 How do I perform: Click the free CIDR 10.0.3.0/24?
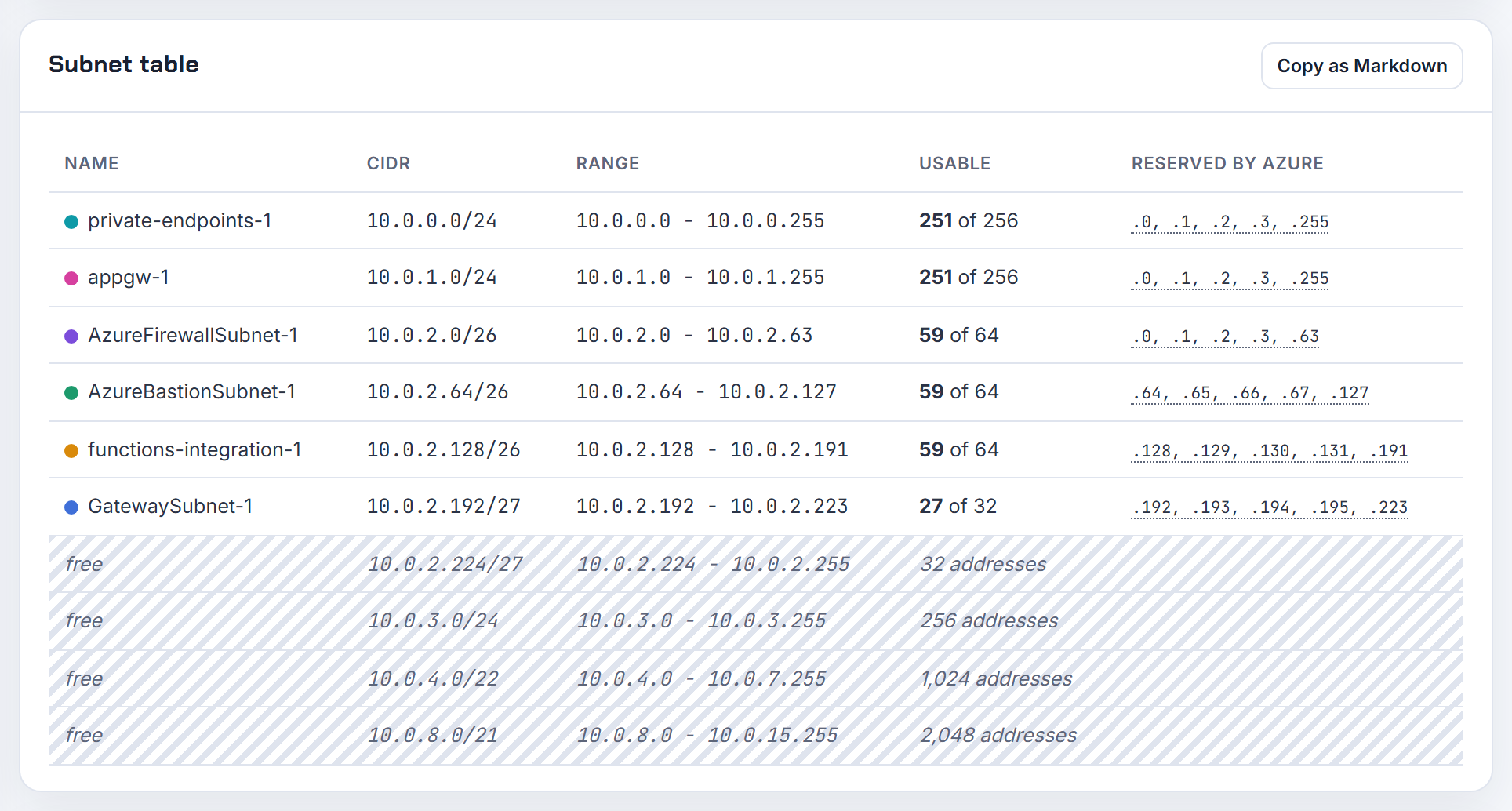[x=433, y=621]
